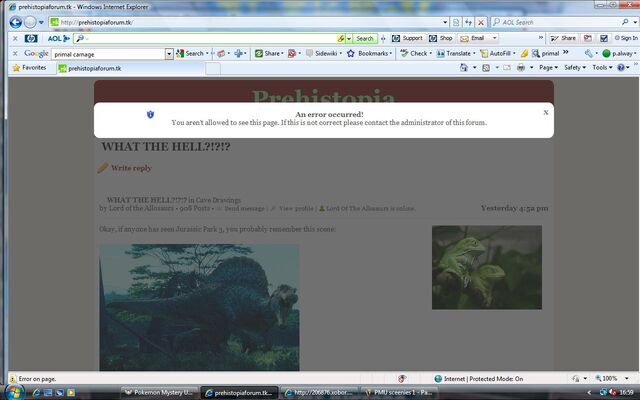640x400 pixels.
Task: Open the Google toolbar Share menu
Action: tap(269, 53)
